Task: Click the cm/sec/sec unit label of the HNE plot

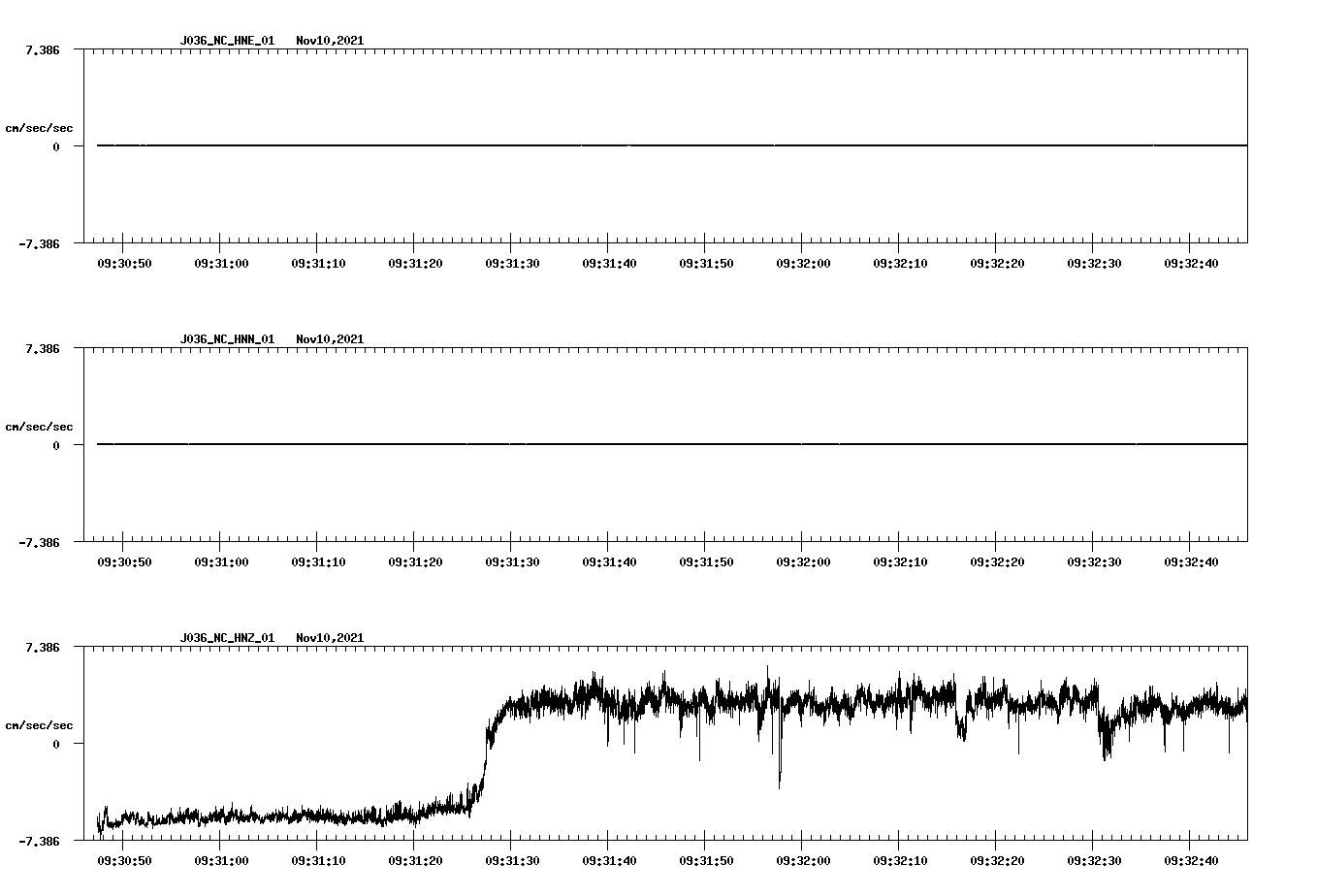Action: pyautogui.click(x=39, y=128)
